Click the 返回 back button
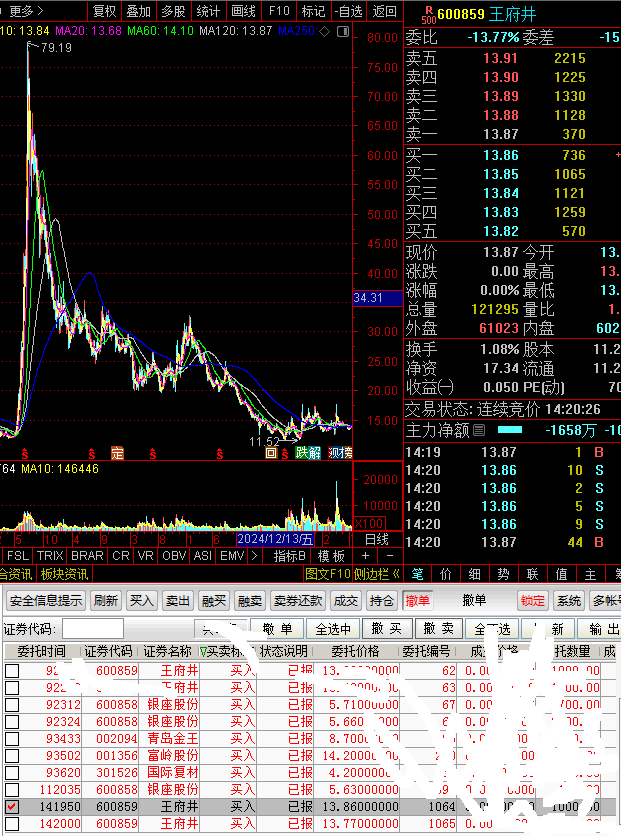The width and height of the screenshot is (621, 836). pyautogui.click(x=384, y=11)
